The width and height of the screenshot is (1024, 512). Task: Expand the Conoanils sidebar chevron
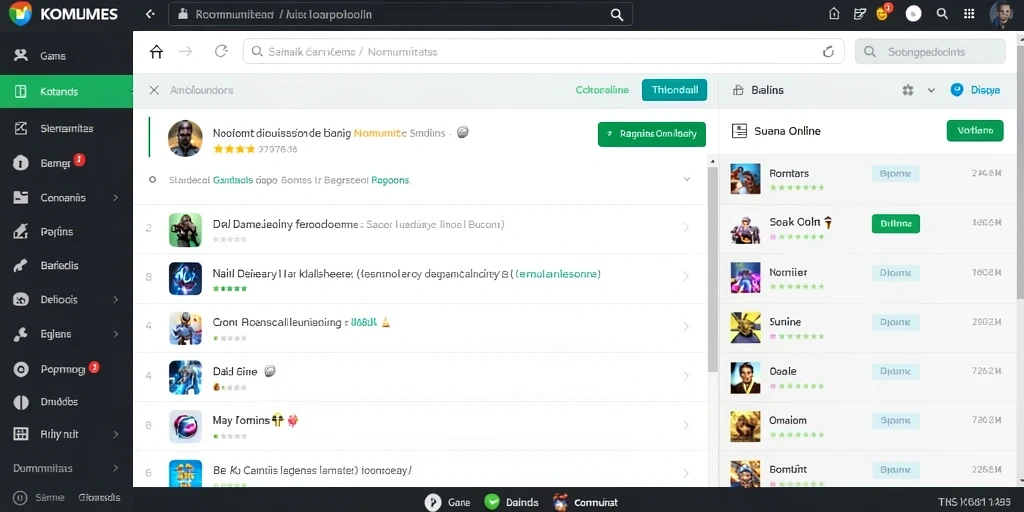click(116, 197)
